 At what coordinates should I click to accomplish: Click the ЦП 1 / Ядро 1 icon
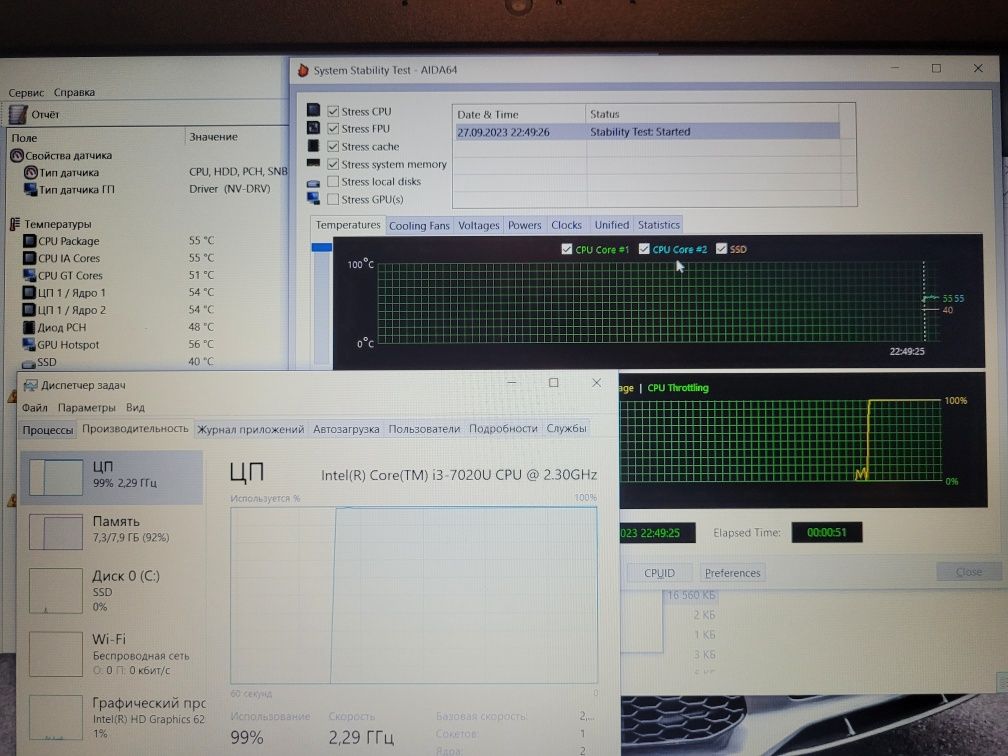(29, 293)
